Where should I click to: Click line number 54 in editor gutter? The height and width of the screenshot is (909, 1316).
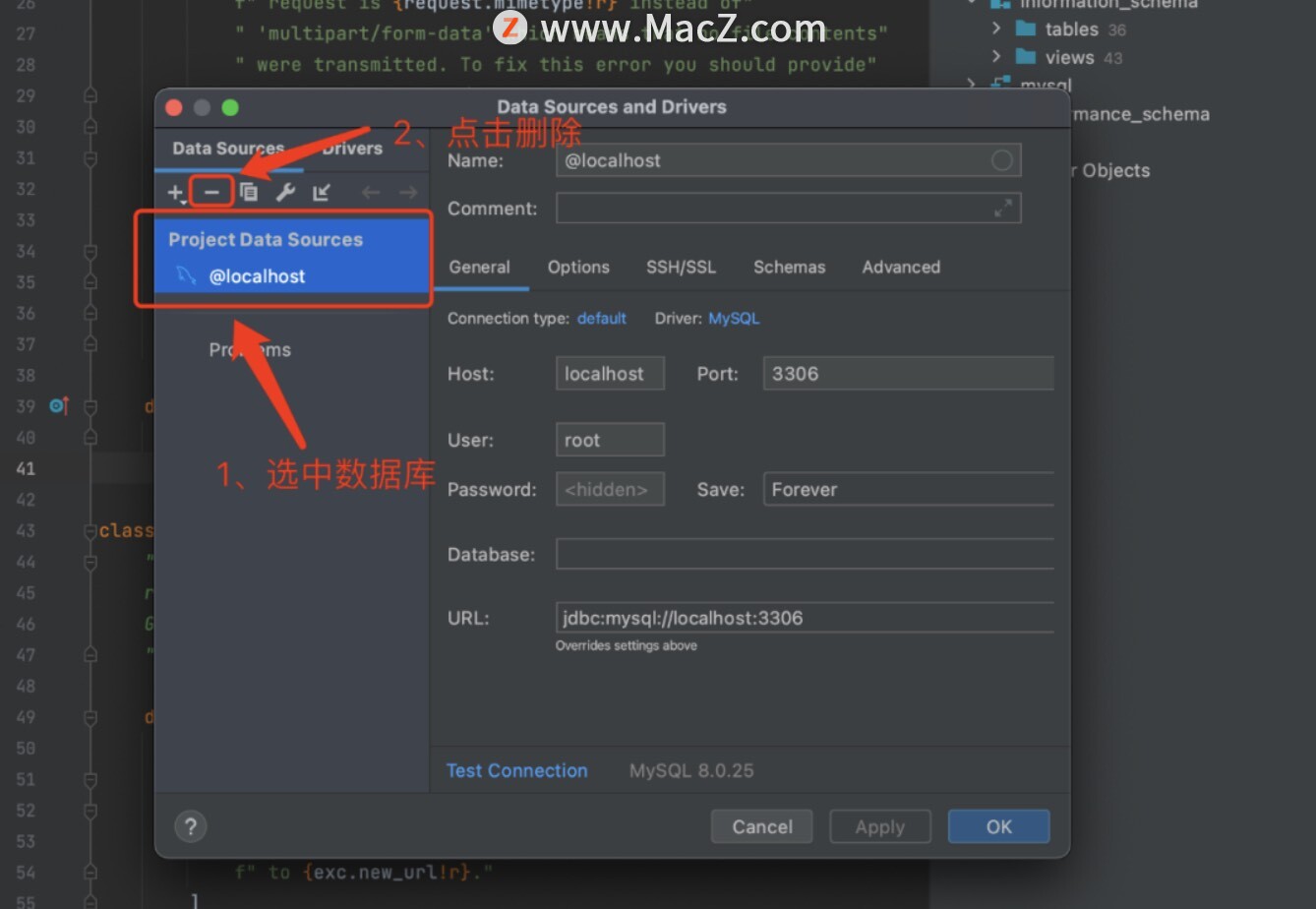pyautogui.click(x=26, y=873)
